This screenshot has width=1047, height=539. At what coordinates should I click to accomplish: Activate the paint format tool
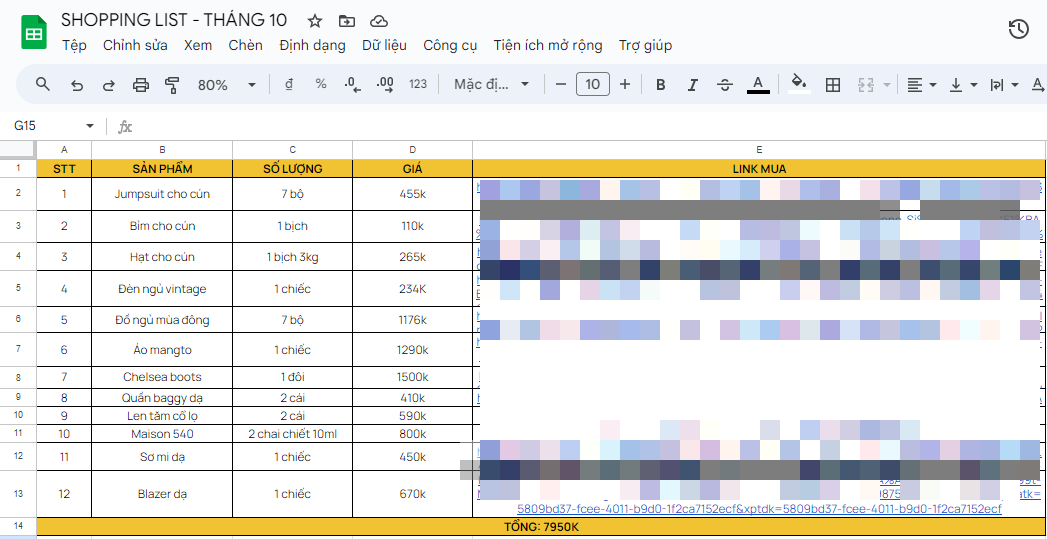172,85
